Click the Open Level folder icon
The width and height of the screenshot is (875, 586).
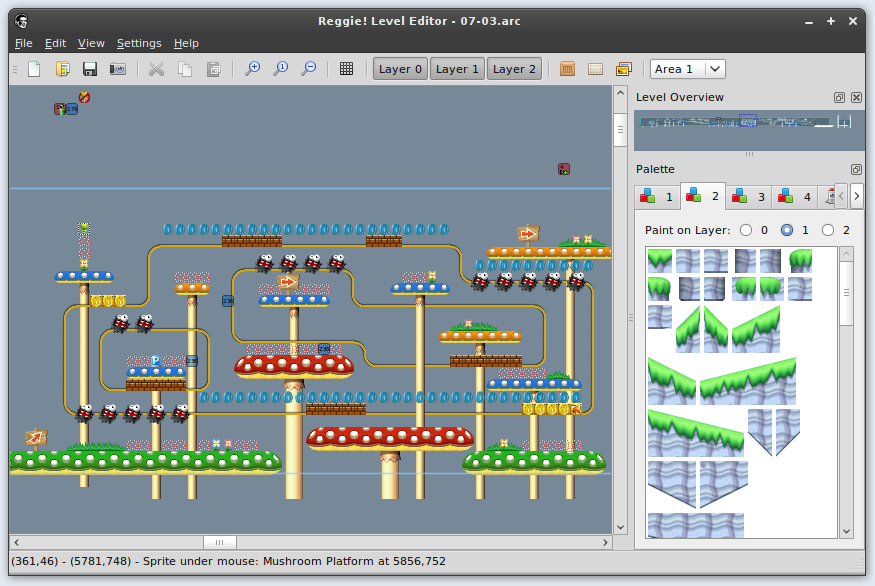point(62,69)
